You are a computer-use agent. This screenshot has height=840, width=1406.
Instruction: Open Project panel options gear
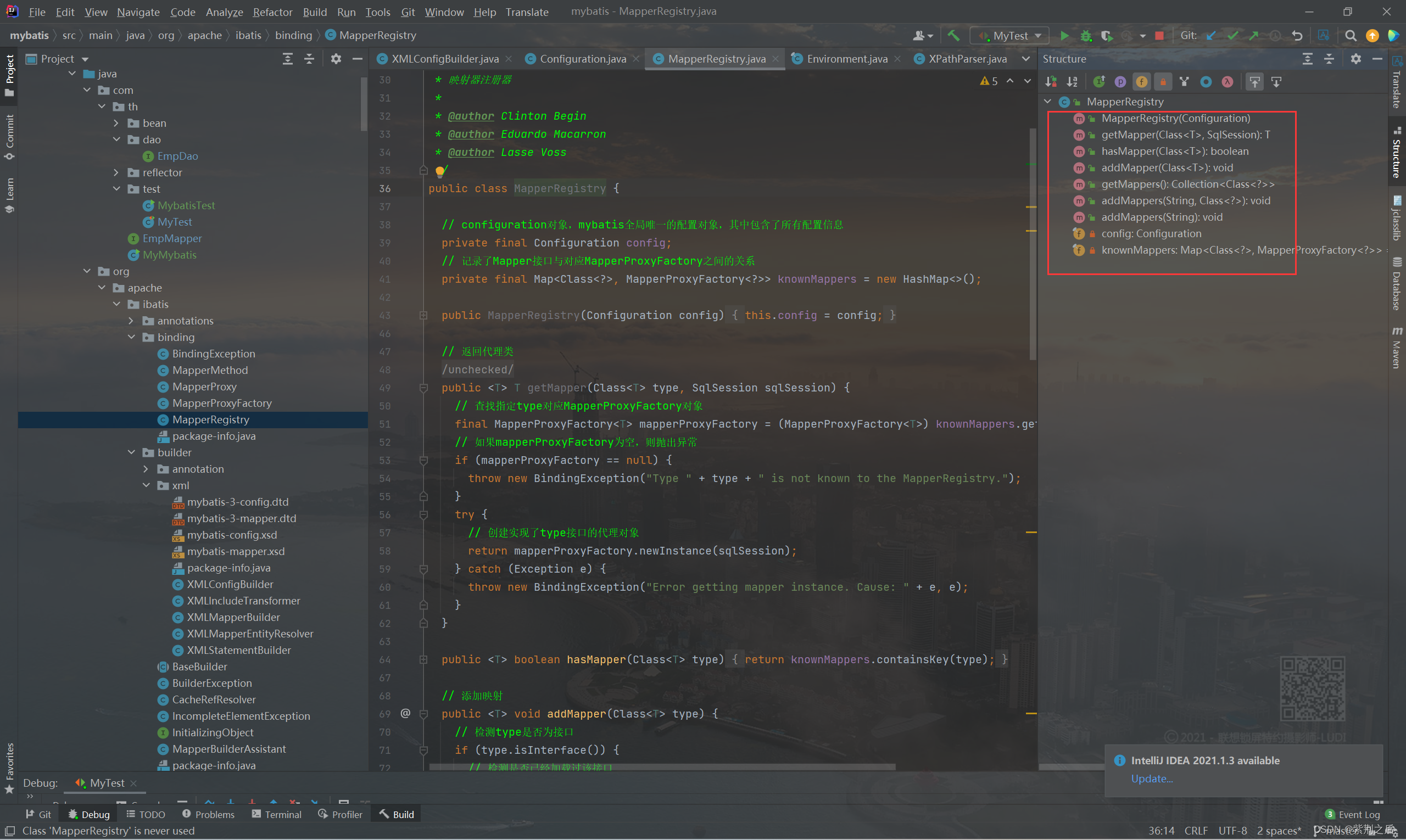(336, 59)
